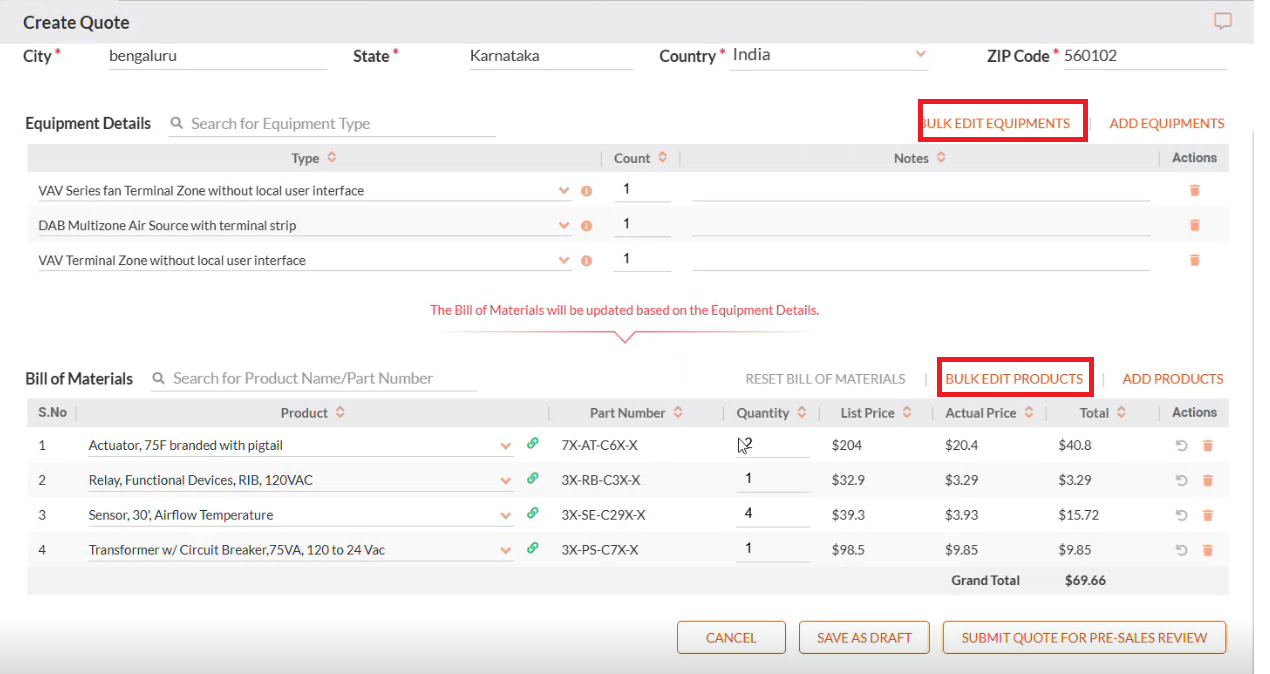This screenshot has width=1270, height=674.
Task: Delete the Sensor product row
Action: click(x=1207, y=515)
